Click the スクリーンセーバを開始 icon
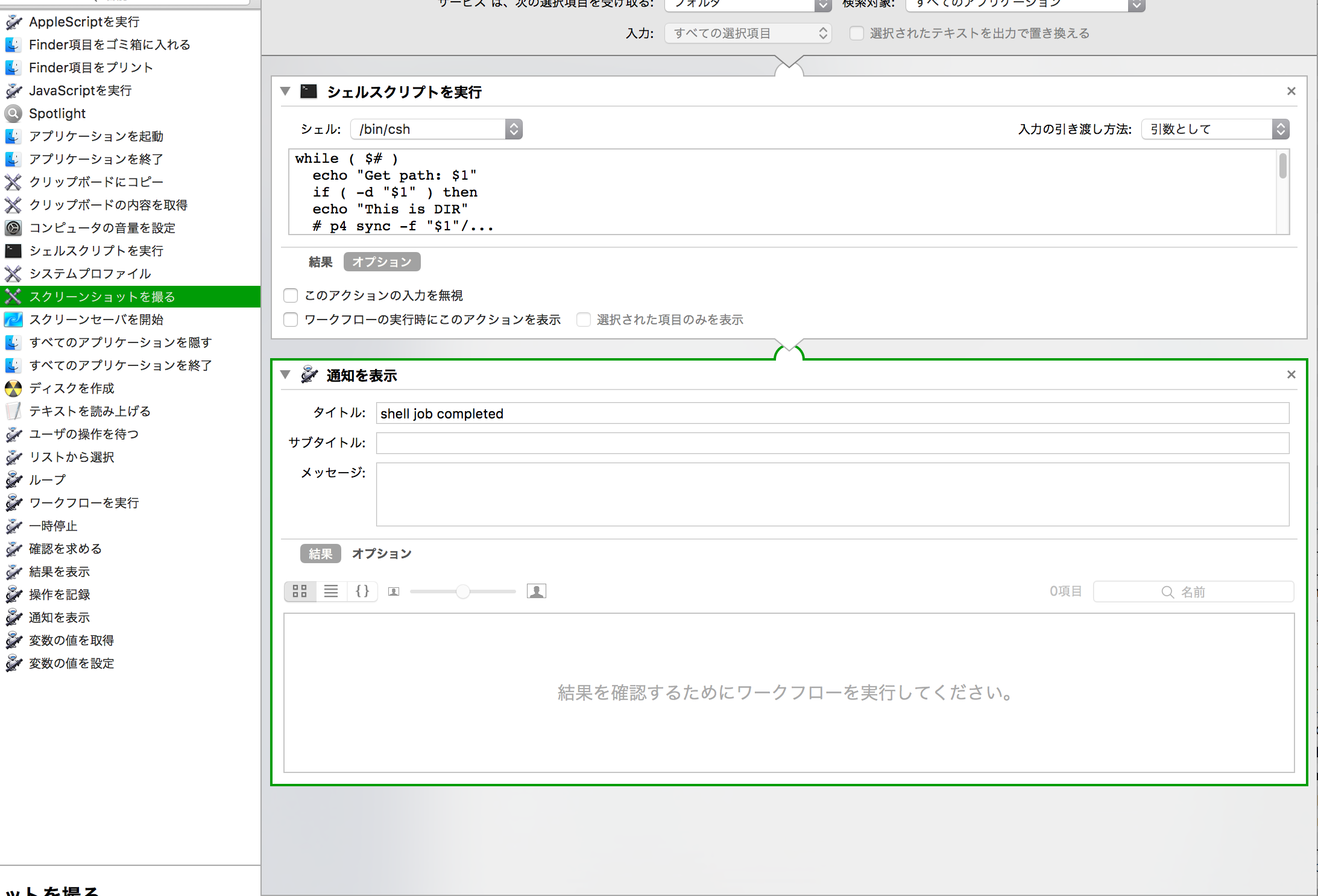This screenshot has width=1318, height=896. pos(13,320)
